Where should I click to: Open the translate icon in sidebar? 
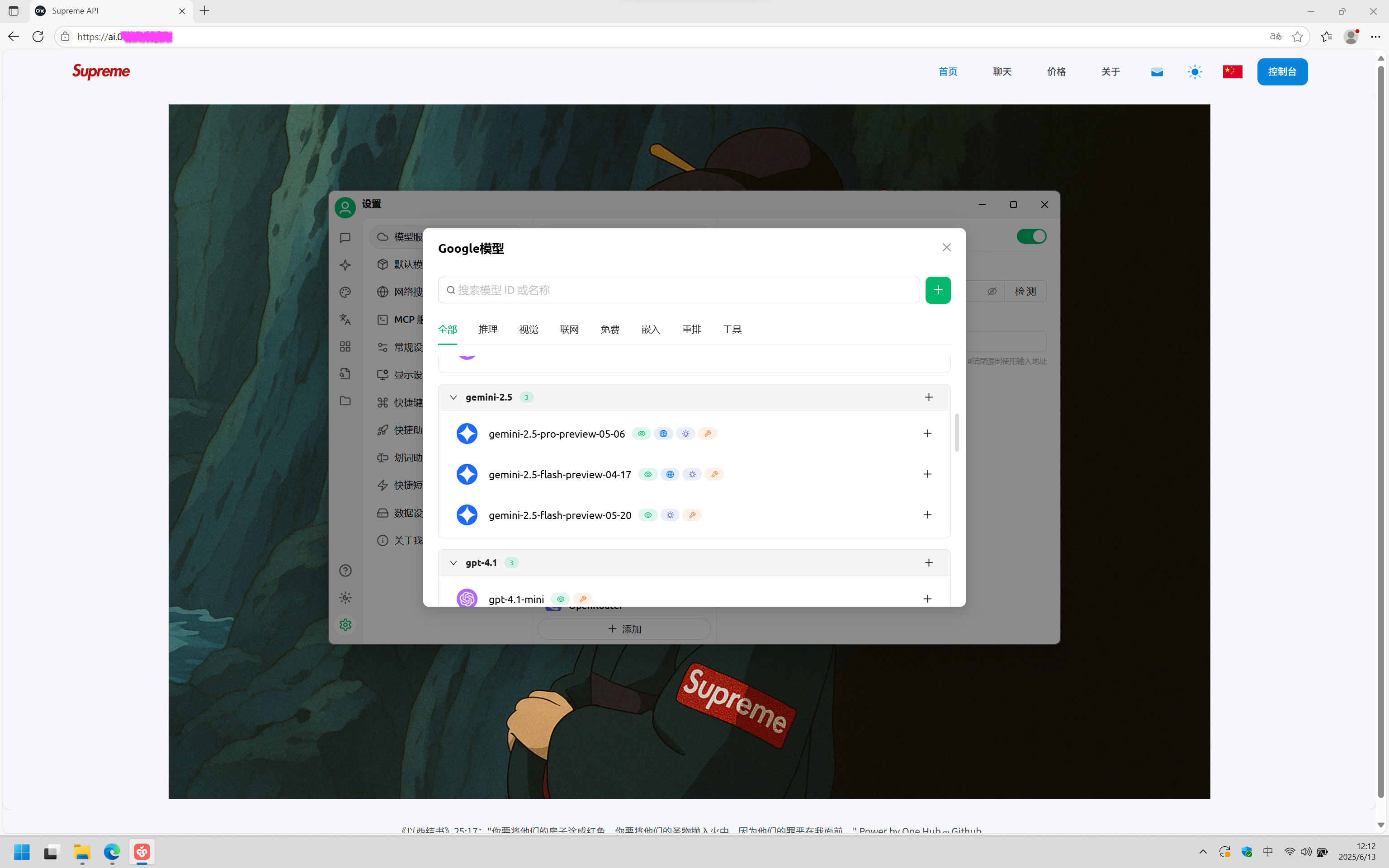coord(345,319)
